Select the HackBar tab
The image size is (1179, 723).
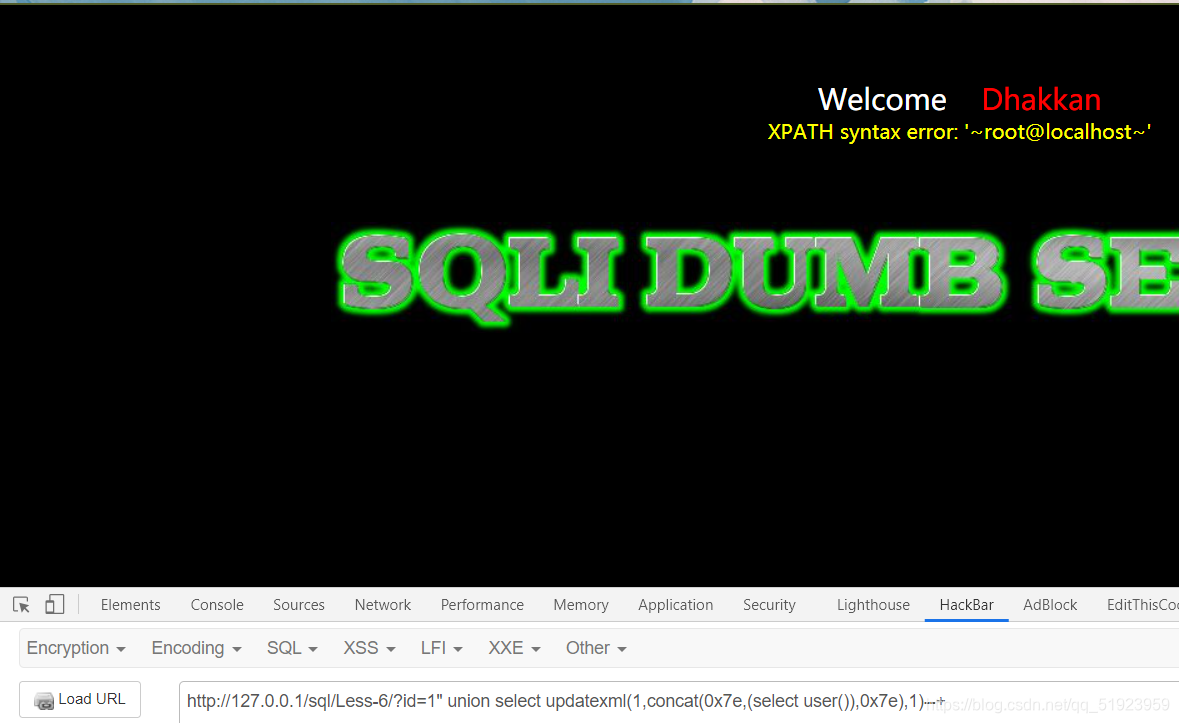coord(966,605)
